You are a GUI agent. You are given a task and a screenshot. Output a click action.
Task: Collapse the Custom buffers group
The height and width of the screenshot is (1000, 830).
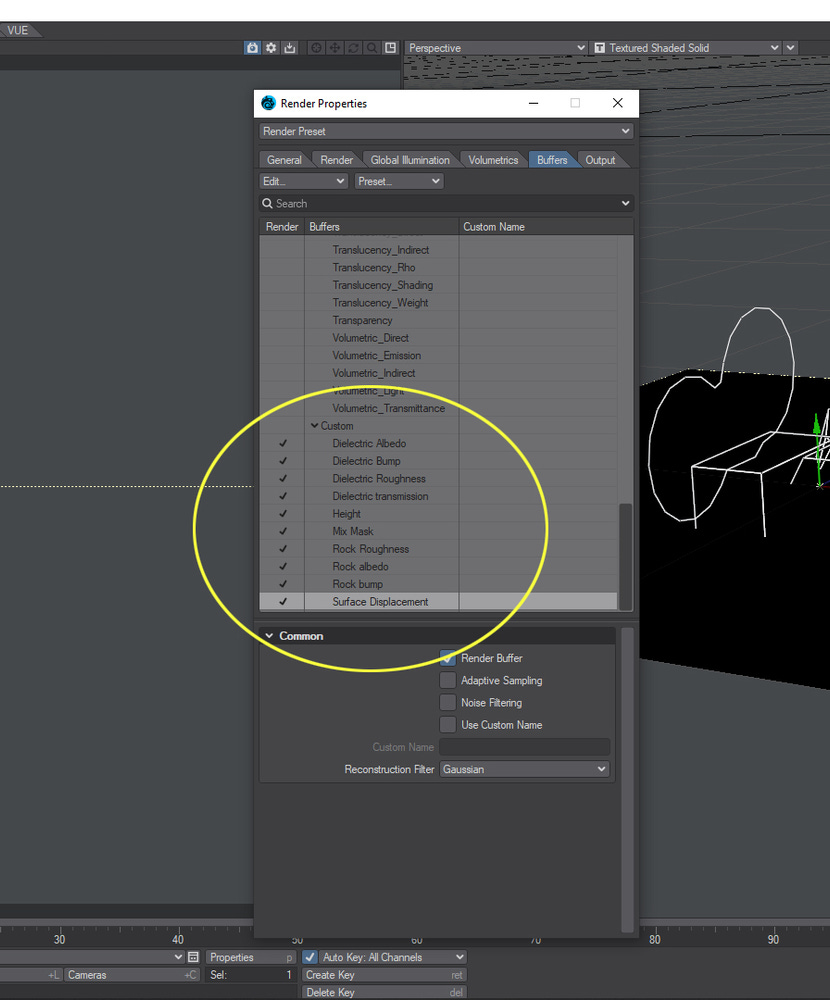click(x=315, y=425)
